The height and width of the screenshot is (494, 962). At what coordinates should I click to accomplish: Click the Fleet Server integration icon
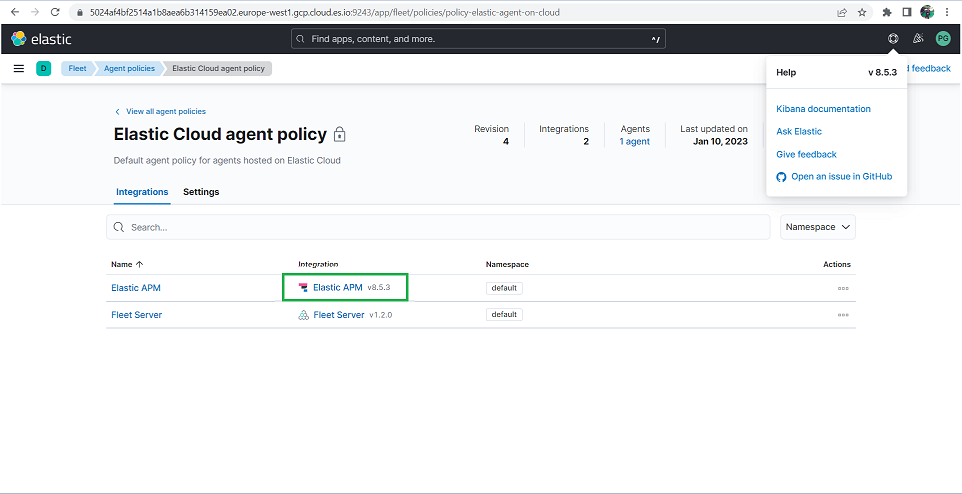[303, 315]
